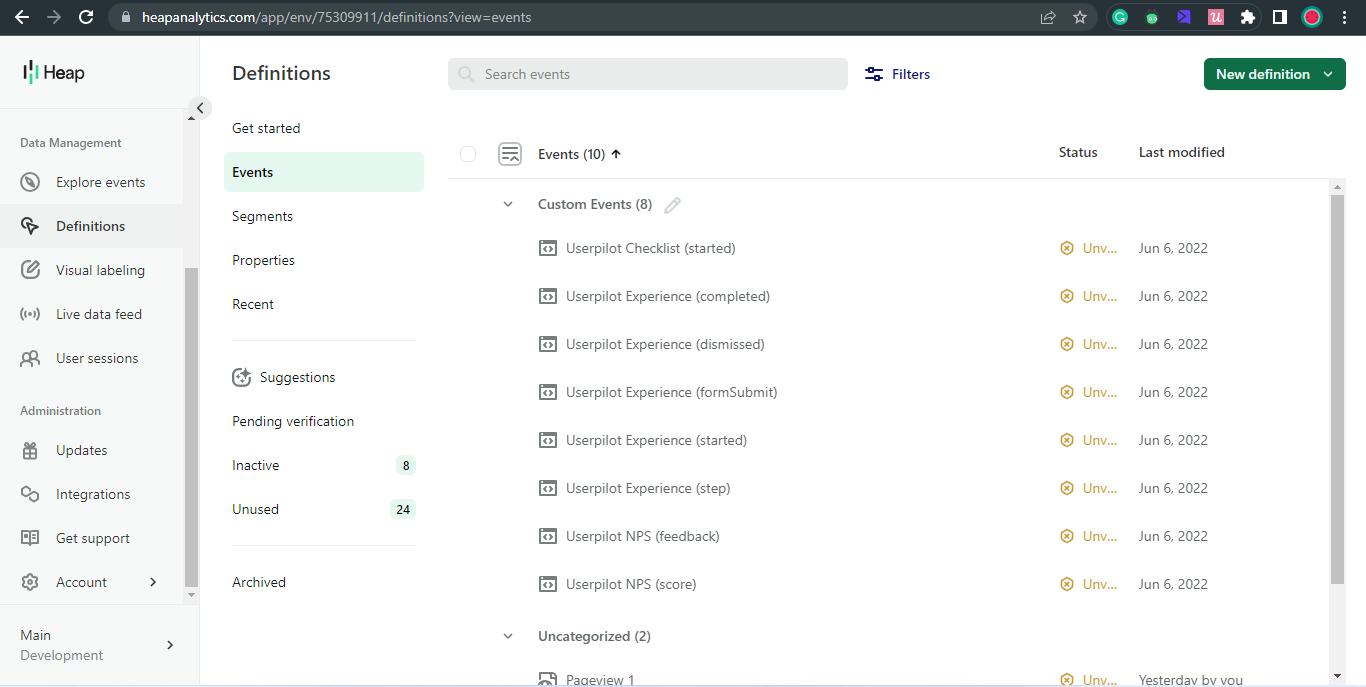Select Definitions in sidebar
Viewport: 1366px width, 687px height.
point(90,226)
